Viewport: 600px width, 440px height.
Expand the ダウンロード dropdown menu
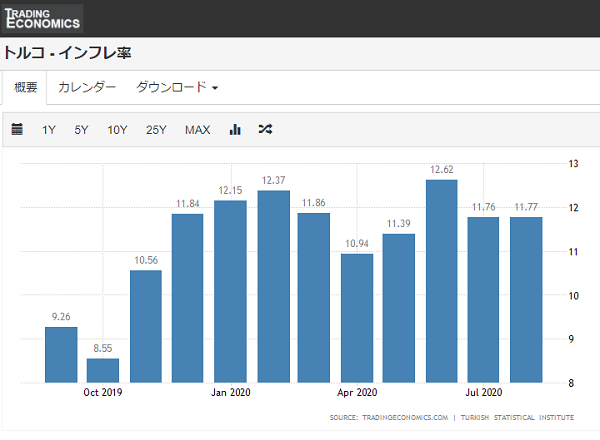click(x=177, y=87)
